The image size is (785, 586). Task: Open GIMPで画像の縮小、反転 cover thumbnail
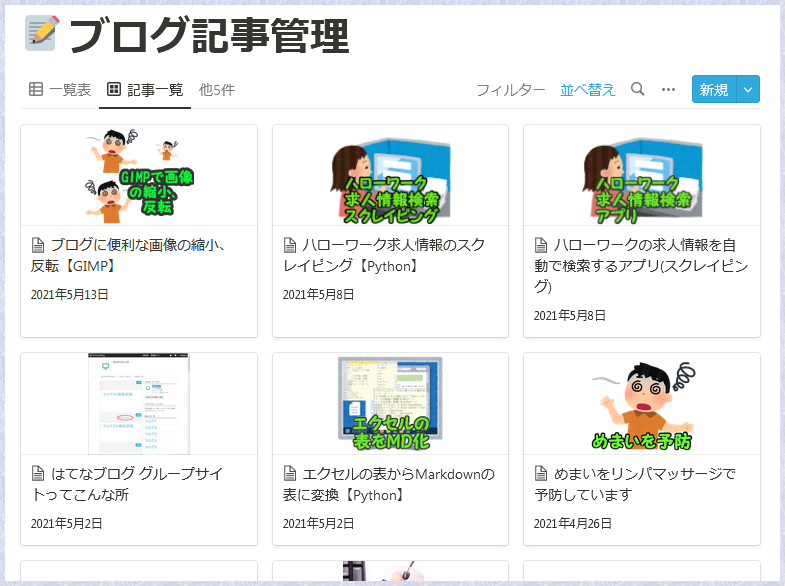coord(139,175)
